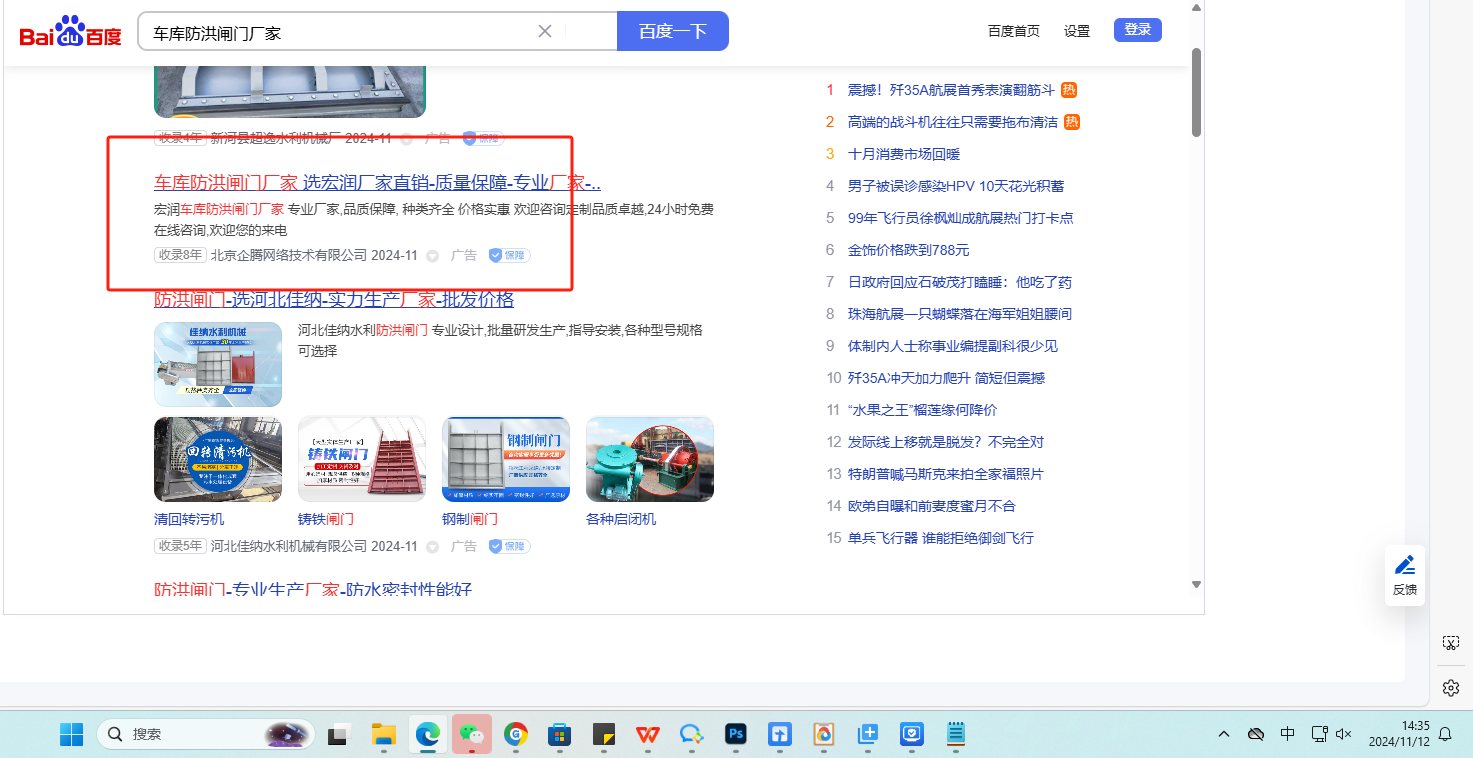Open Google Chrome from the taskbar
This screenshot has height=758, width=1473.
pos(516,734)
